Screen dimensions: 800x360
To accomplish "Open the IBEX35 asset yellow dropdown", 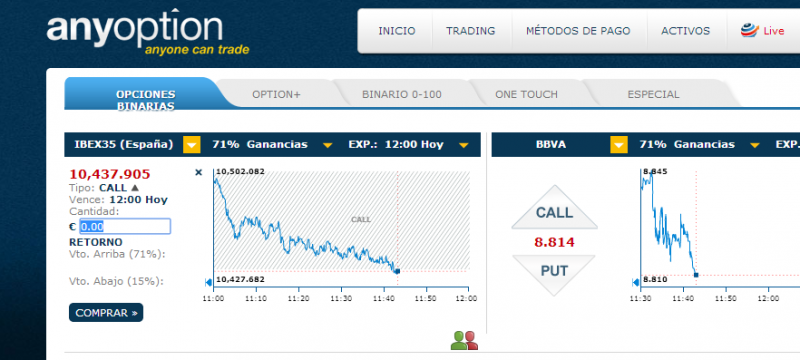I will [x=192, y=145].
